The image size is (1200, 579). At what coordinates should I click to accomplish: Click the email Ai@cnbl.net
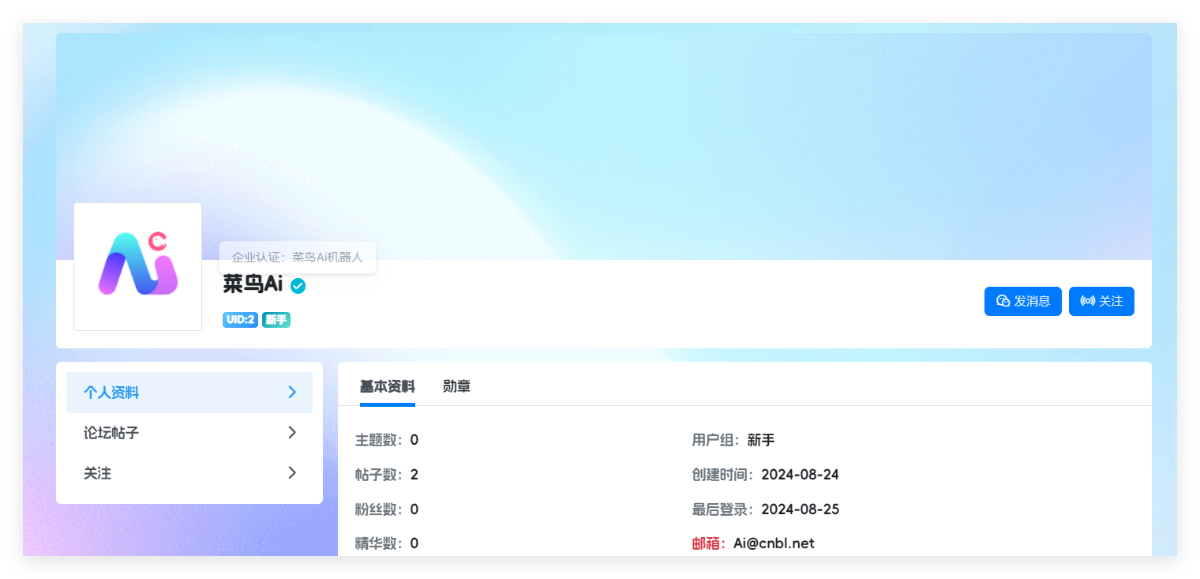pyautogui.click(x=774, y=544)
